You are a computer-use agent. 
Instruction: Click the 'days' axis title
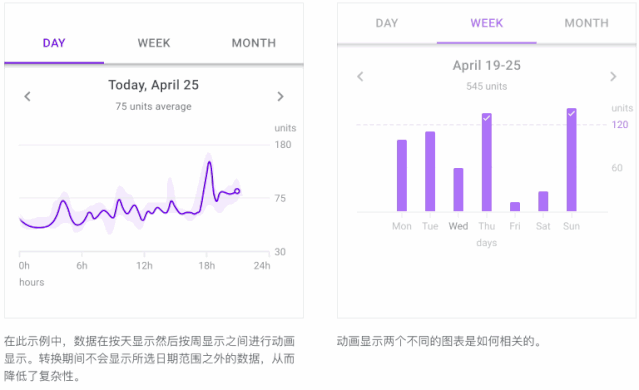point(487,243)
